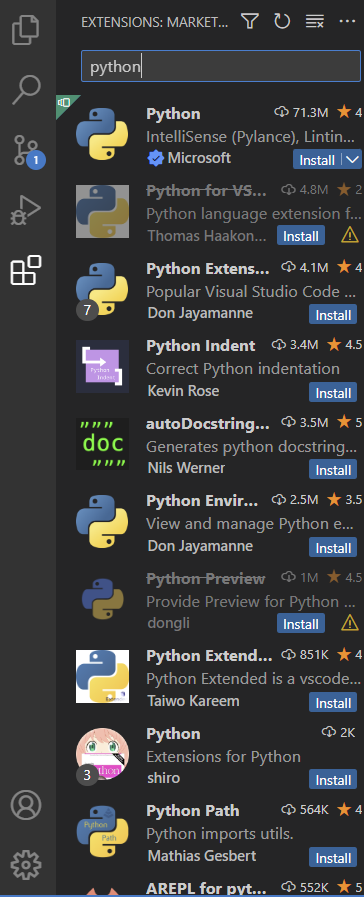The width and height of the screenshot is (364, 897).
Task: Install Python Extension Pack by Don Jayamanne
Action: pyautogui.click(x=333, y=315)
